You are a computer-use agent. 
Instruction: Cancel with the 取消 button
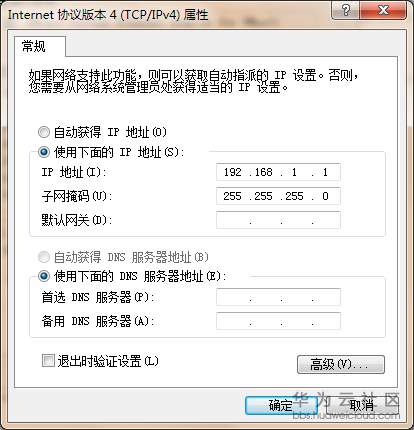coord(362,406)
